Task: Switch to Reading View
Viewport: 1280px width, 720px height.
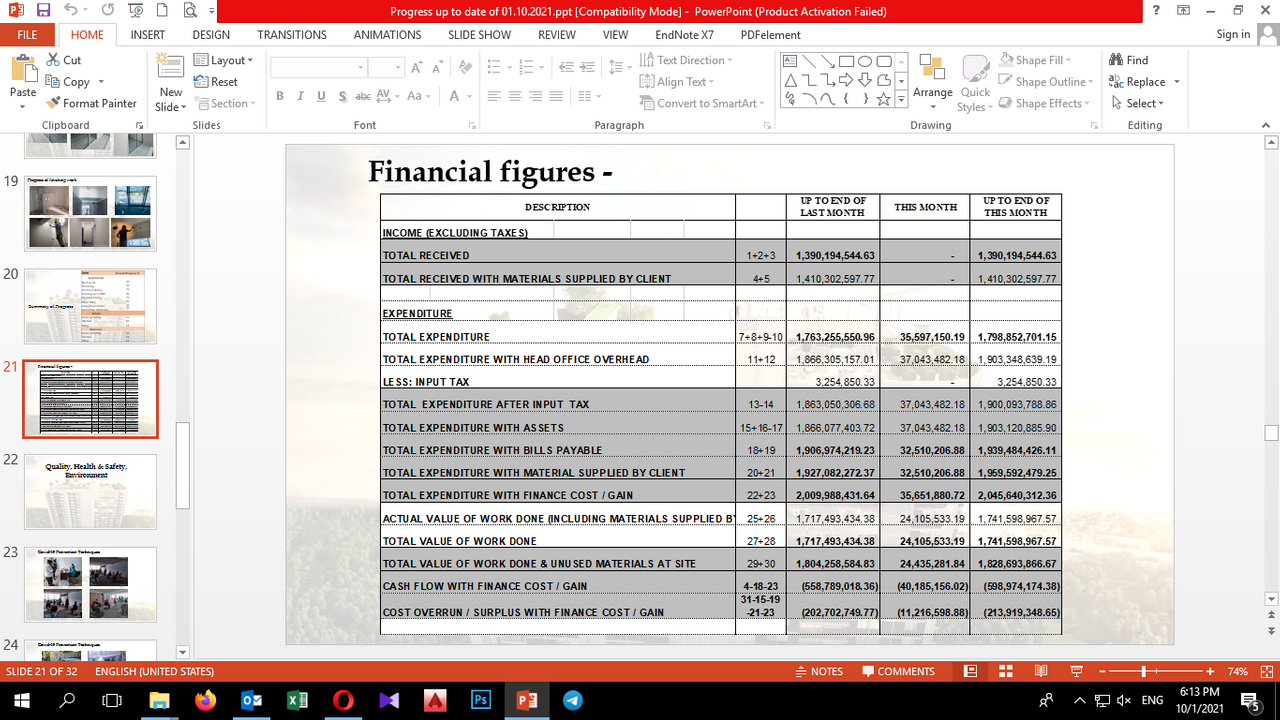Action: point(1041,671)
